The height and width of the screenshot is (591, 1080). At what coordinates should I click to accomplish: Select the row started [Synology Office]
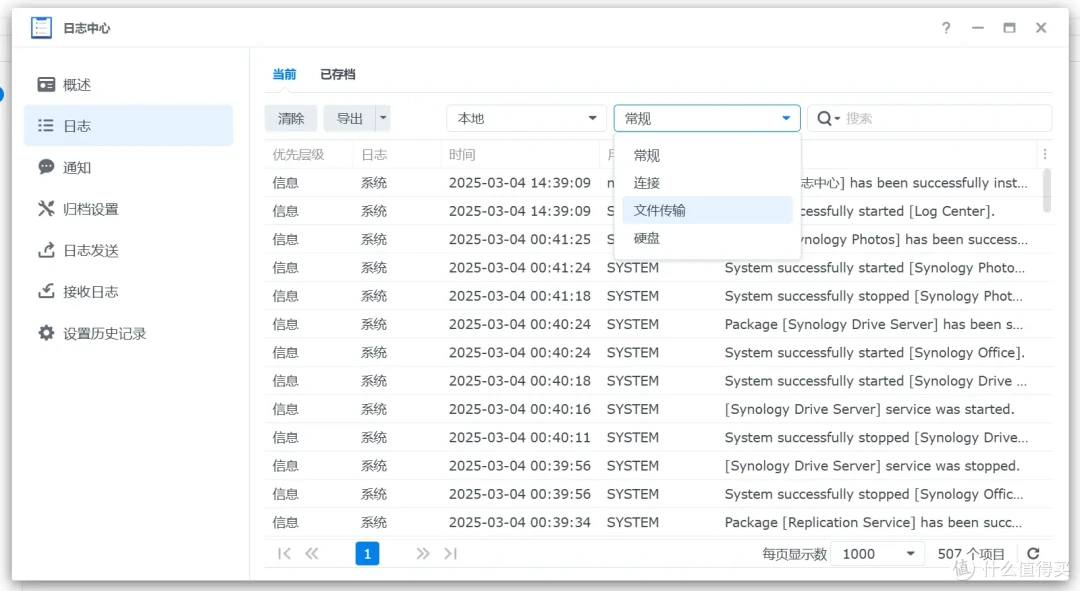point(658,353)
